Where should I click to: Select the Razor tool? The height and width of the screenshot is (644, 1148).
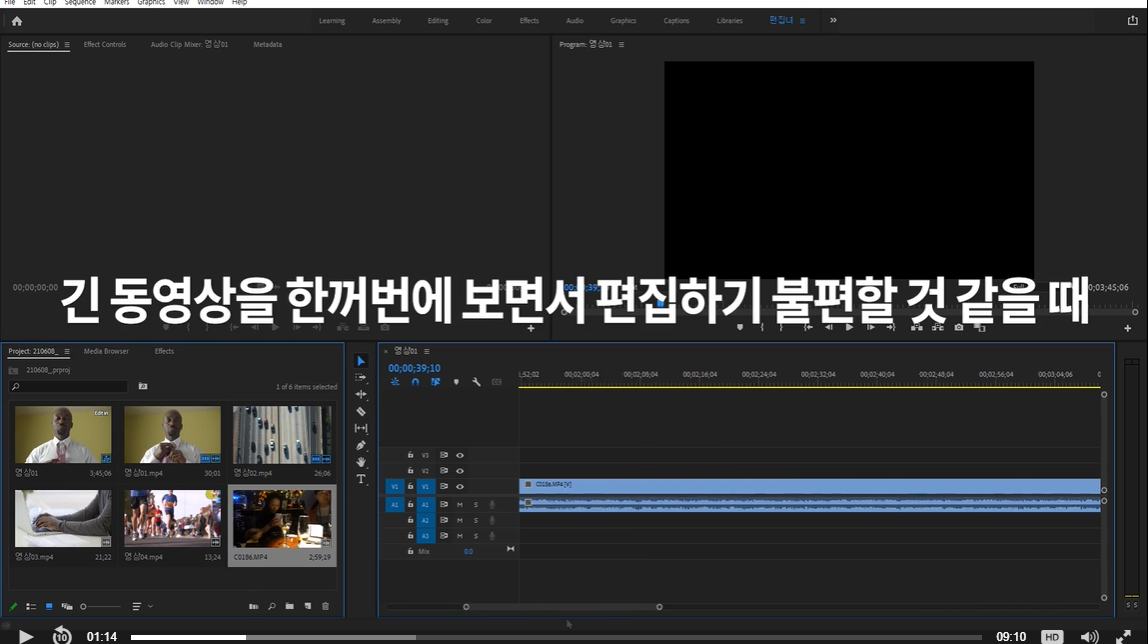click(x=361, y=411)
